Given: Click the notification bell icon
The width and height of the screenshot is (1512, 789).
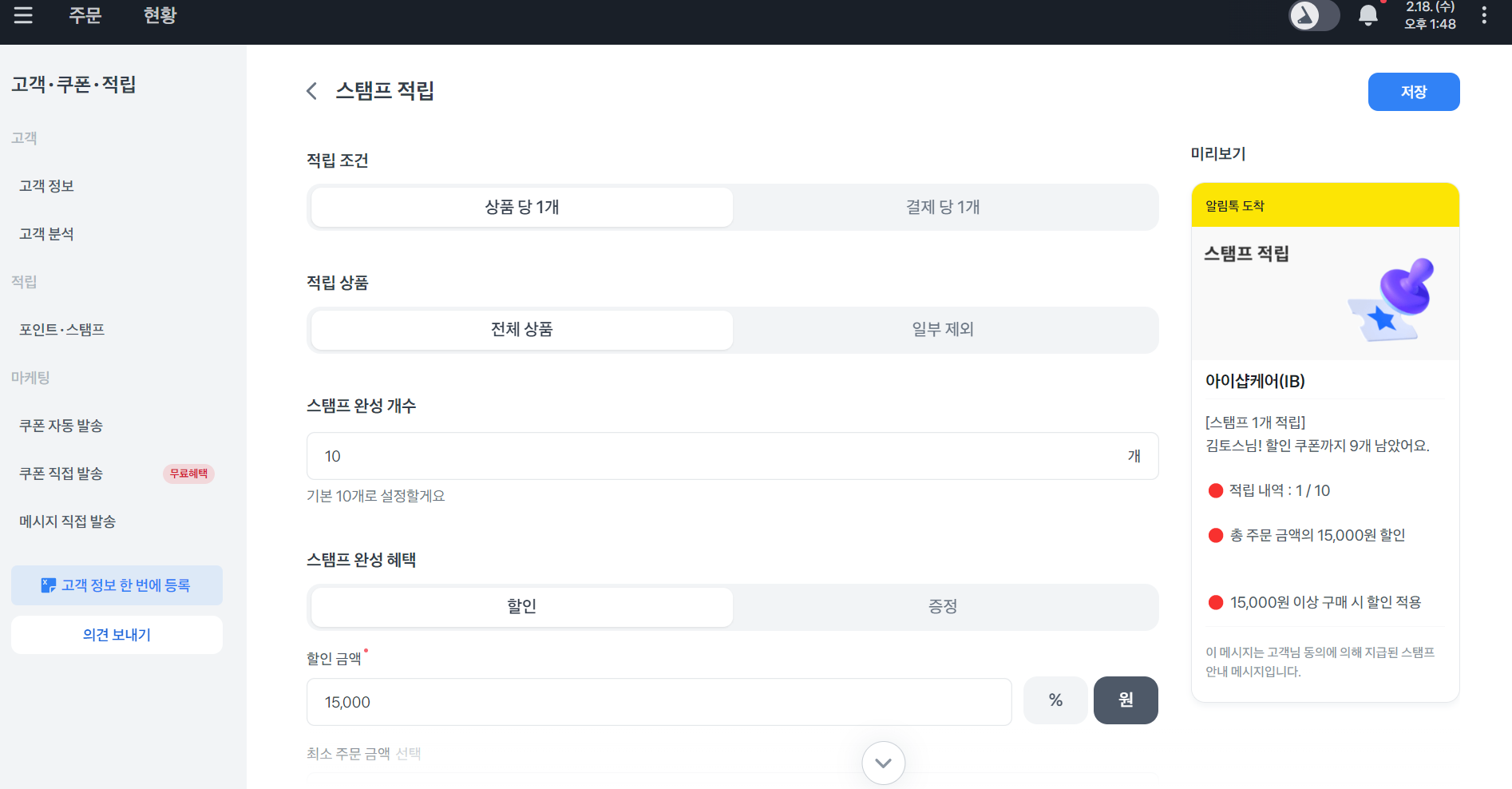Looking at the screenshot, I should click(x=1368, y=15).
